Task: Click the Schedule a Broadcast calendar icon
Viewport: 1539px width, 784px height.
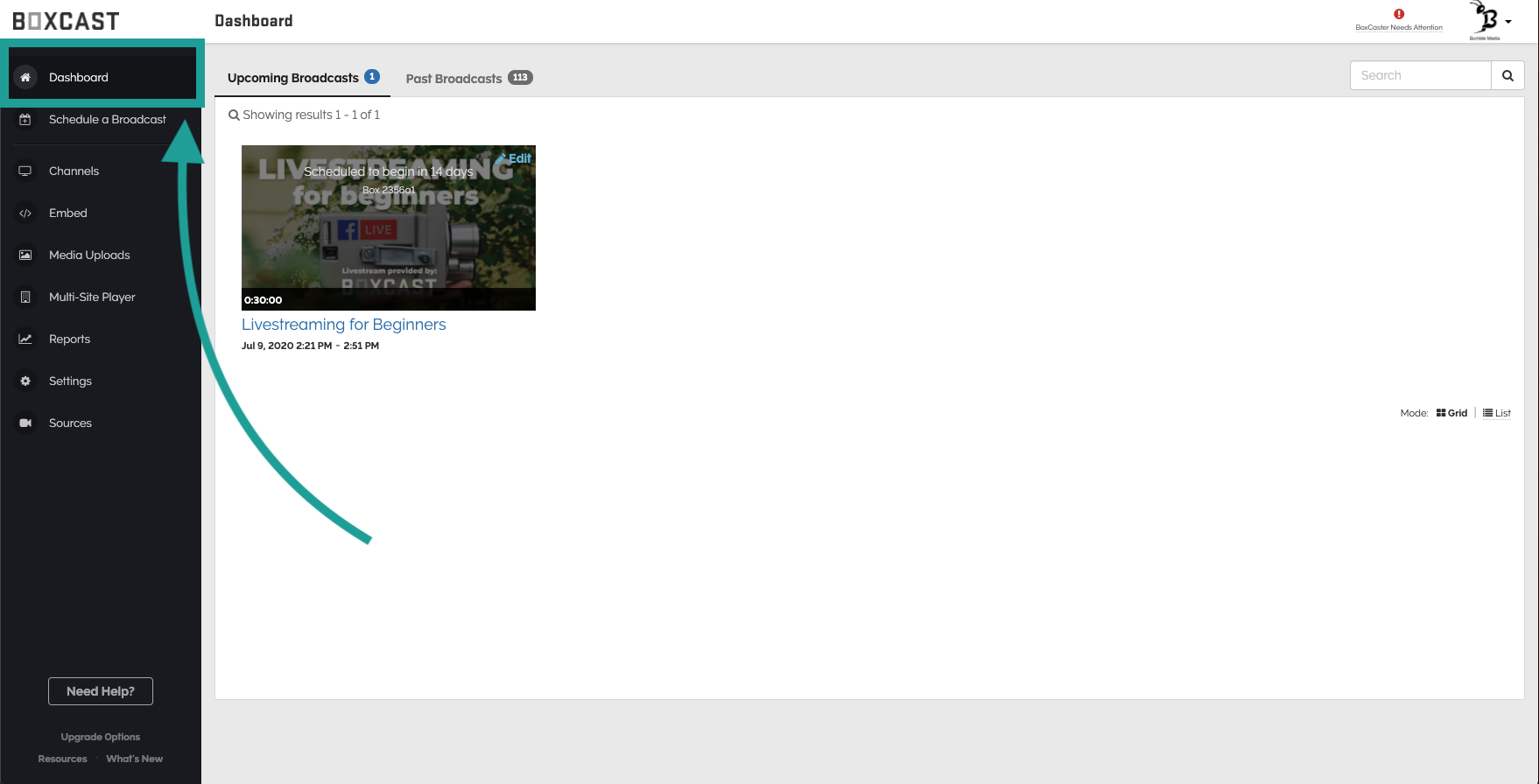Action: [25, 119]
